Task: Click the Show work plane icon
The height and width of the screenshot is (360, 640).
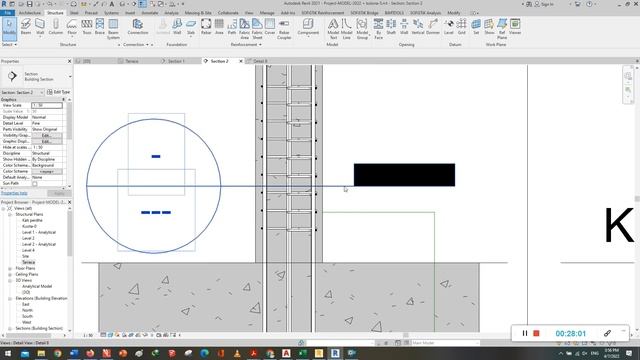Action: (489, 27)
